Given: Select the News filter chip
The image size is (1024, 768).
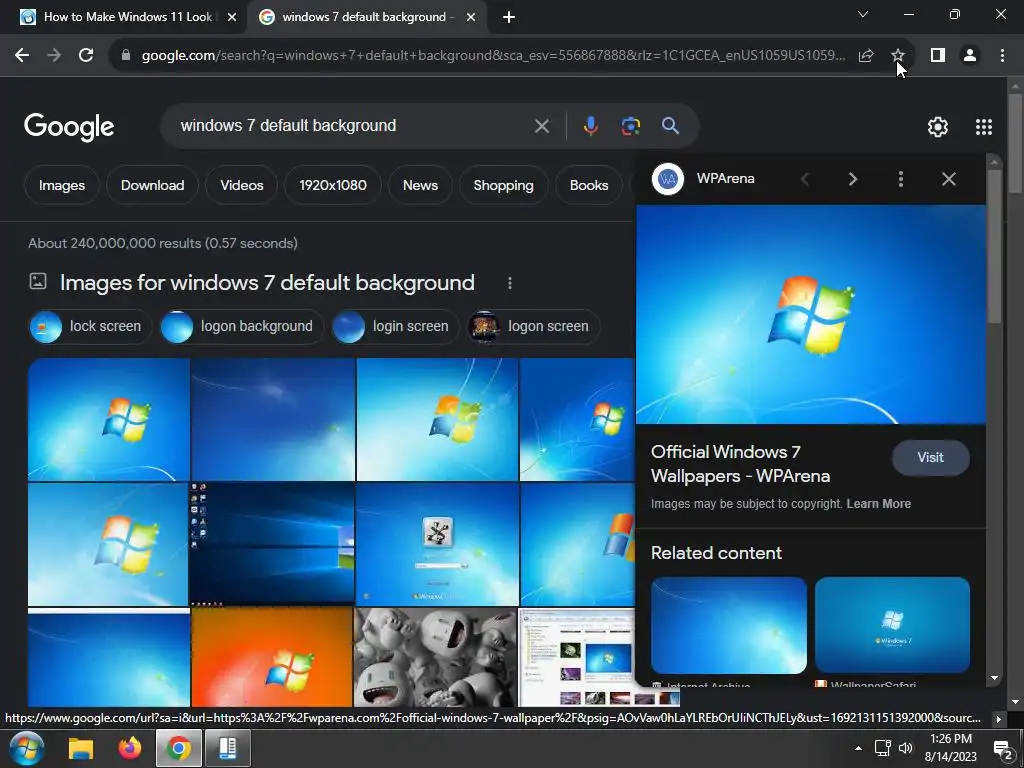Looking at the screenshot, I should point(421,185).
